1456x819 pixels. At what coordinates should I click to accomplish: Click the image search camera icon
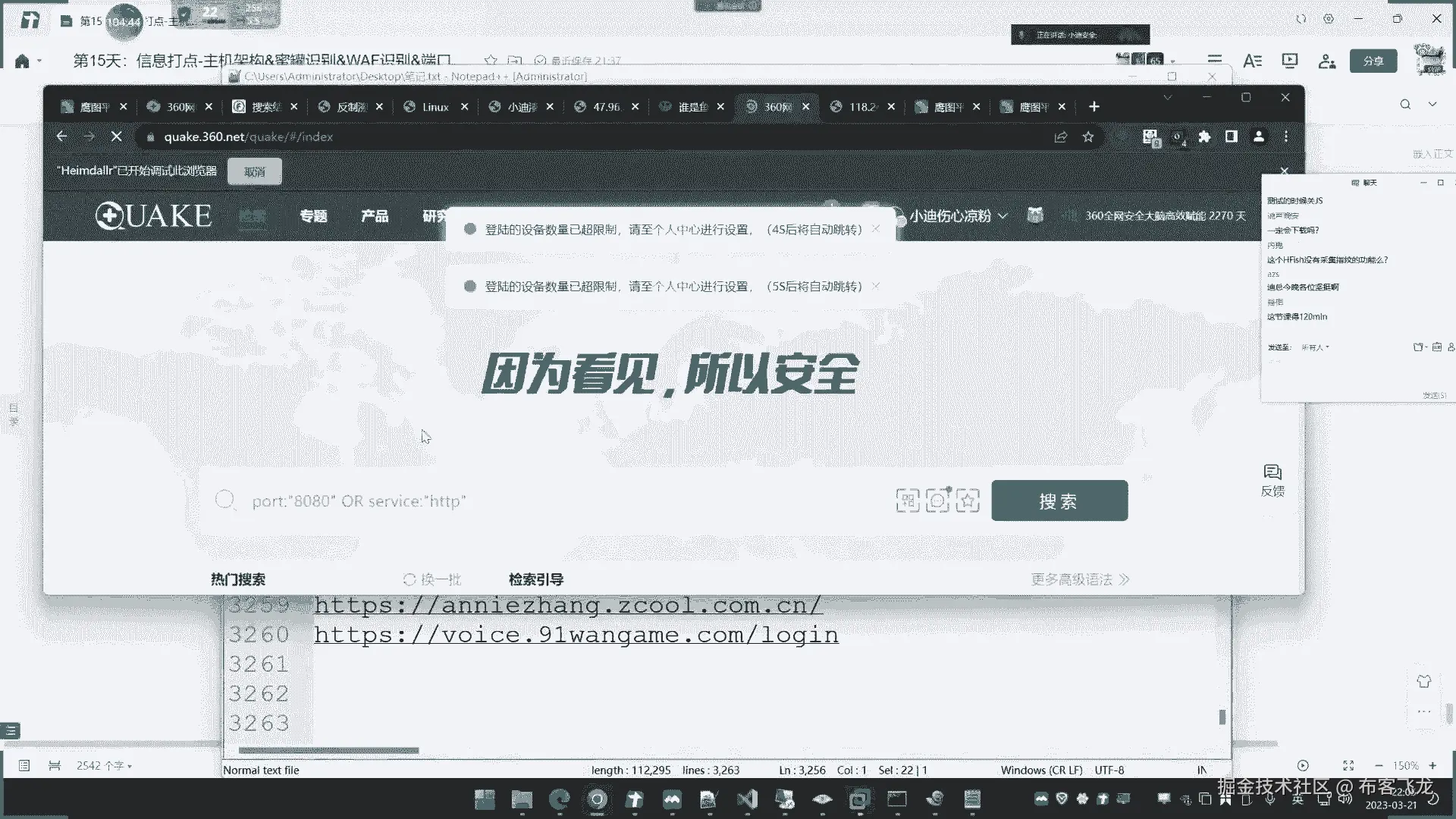click(937, 500)
